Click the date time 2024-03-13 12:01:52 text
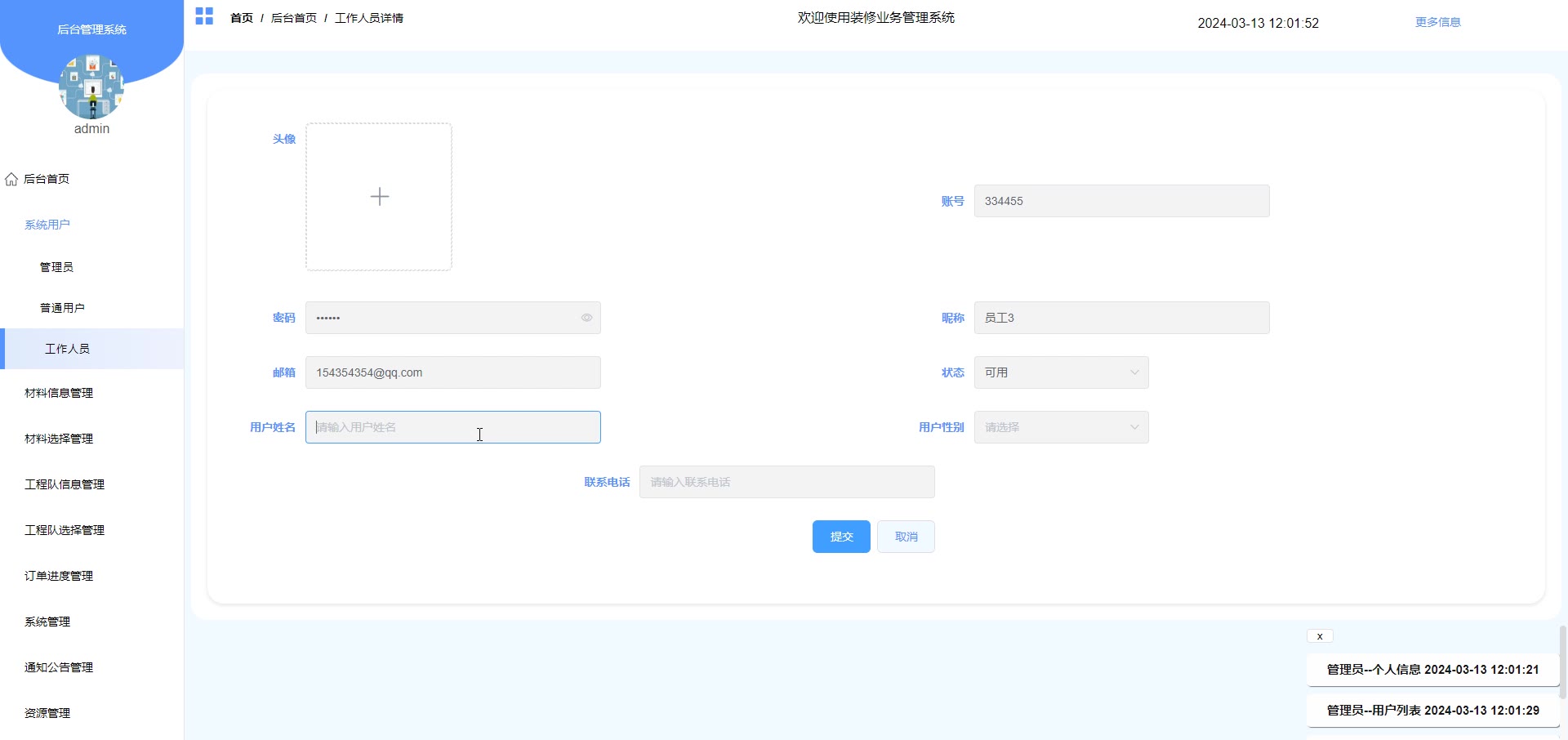This screenshot has width=1568, height=740. pyautogui.click(x=1258, y=23)
